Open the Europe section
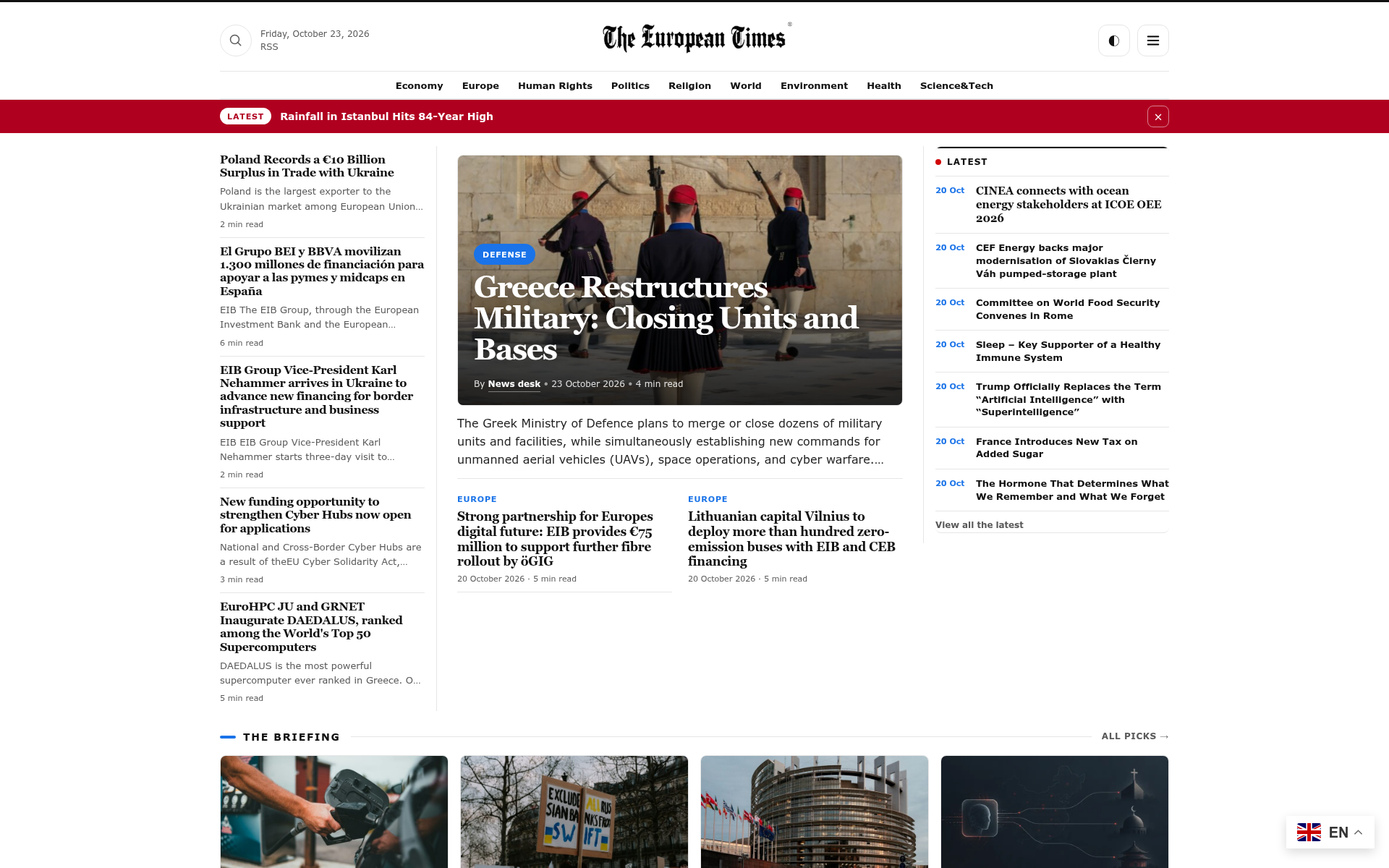This screenshot has height=868, width=1389. [x=480, y=85]
